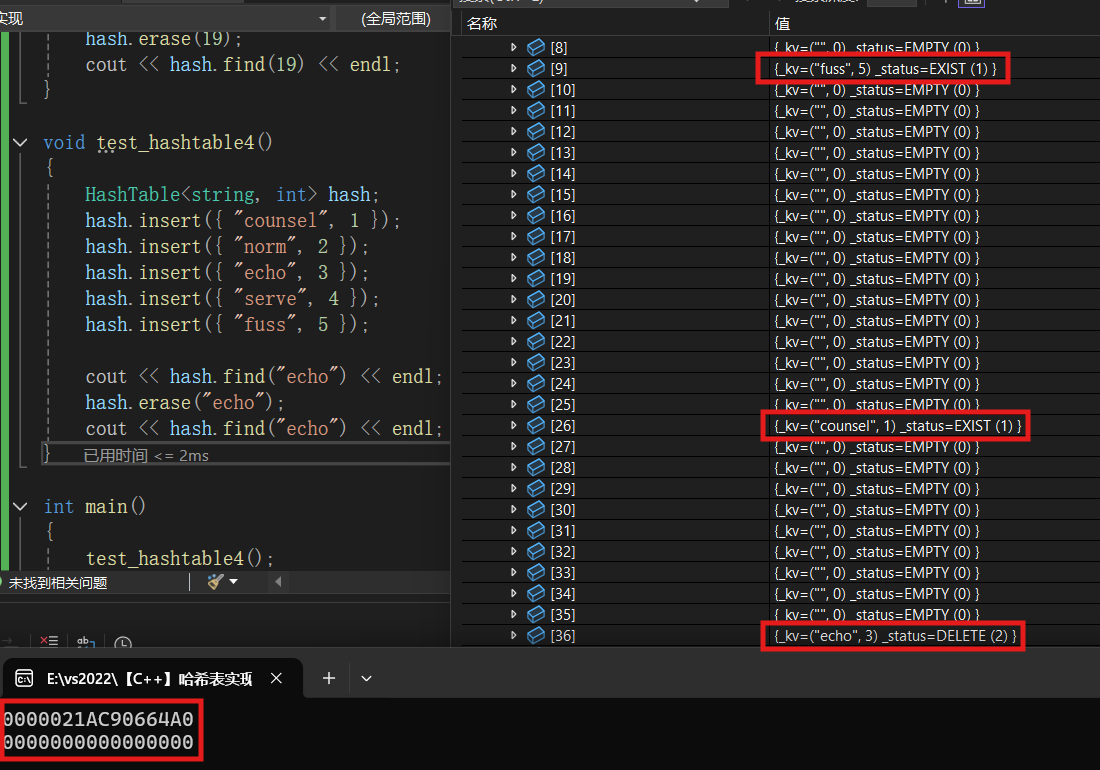
Task: Click the 已用时间 <= 2ms perf tip
Action: click(x=146, y=456)
